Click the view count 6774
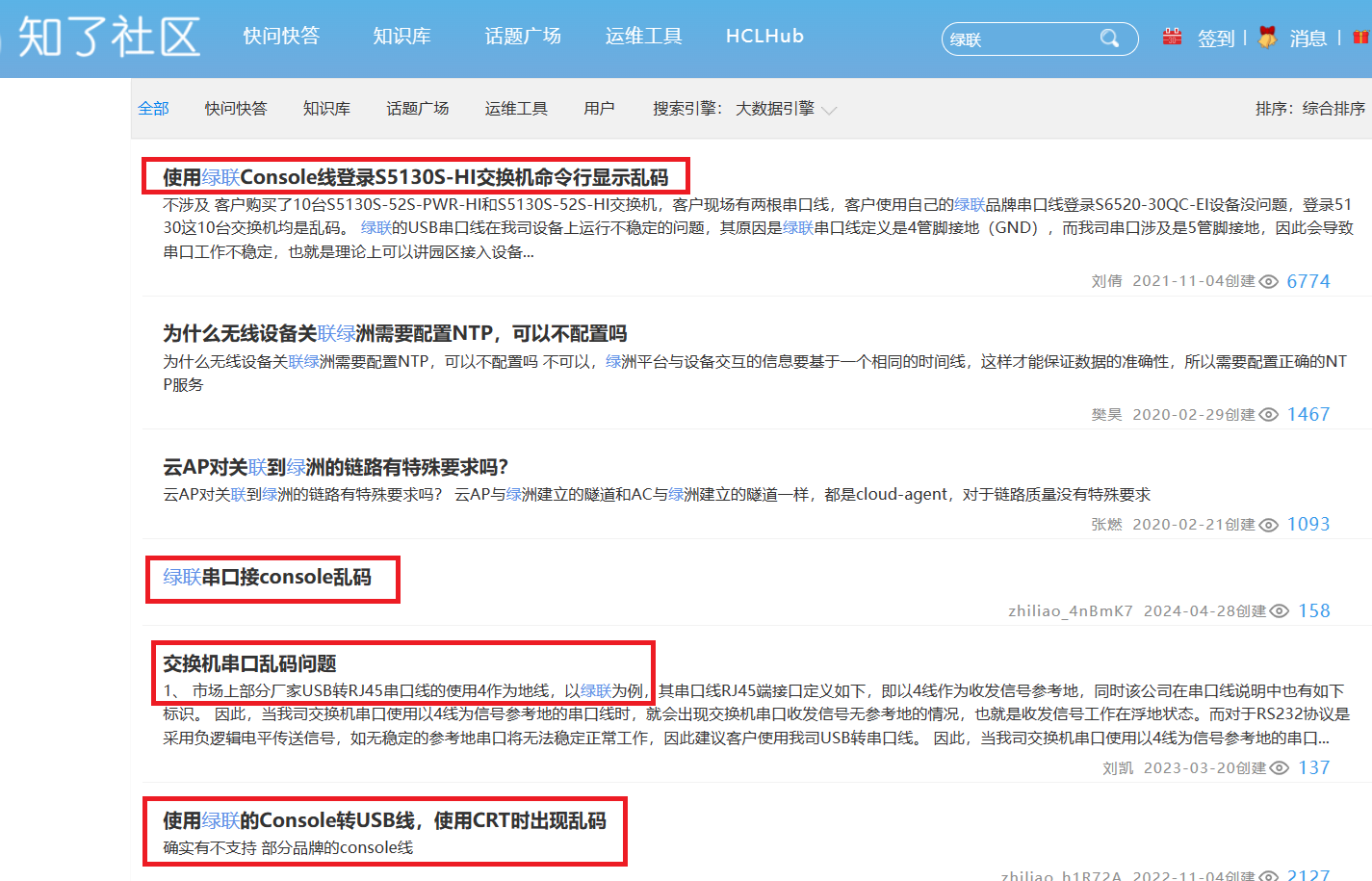The height and width of the screenshot is (881, 1372). coord(1308,281)
